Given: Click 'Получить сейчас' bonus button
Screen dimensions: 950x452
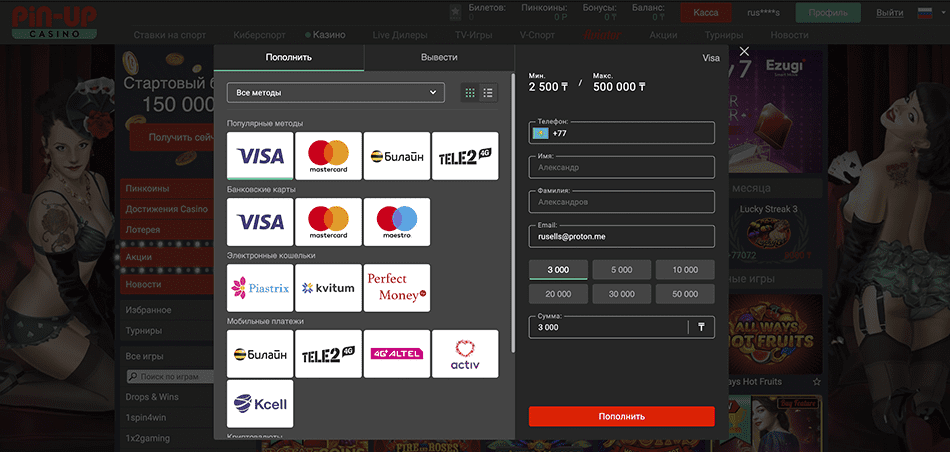Looking at the screenshot, I should coord(172,138).
